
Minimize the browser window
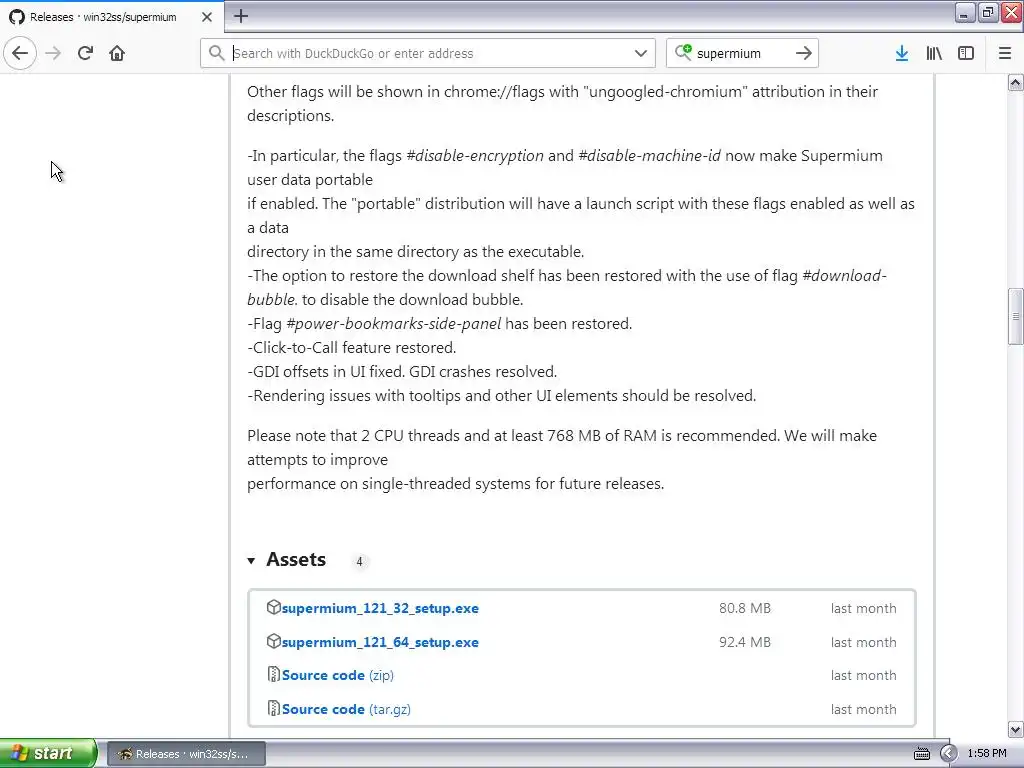pos(965,12)
